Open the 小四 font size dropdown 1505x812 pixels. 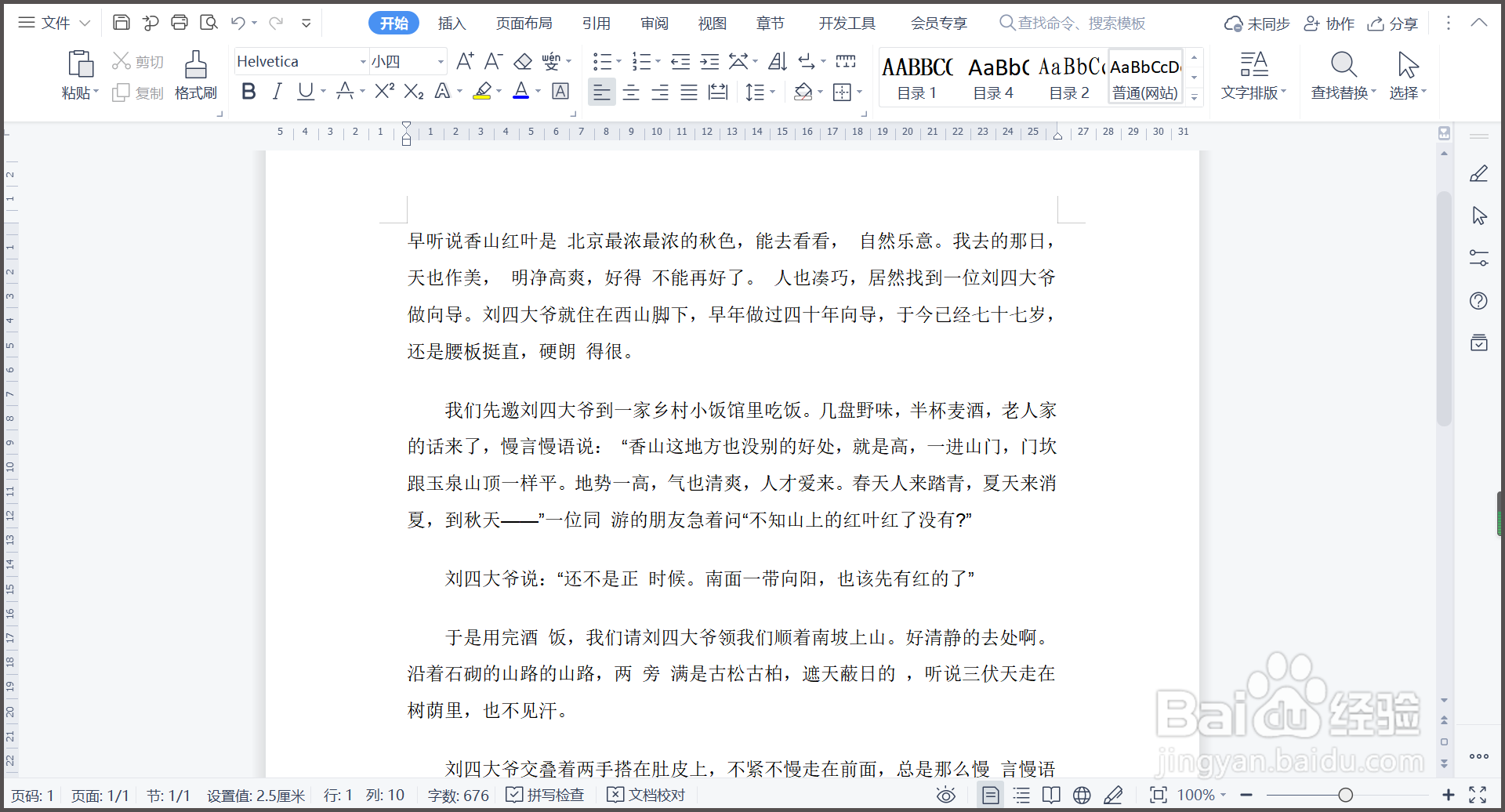[x=439, y=60]
